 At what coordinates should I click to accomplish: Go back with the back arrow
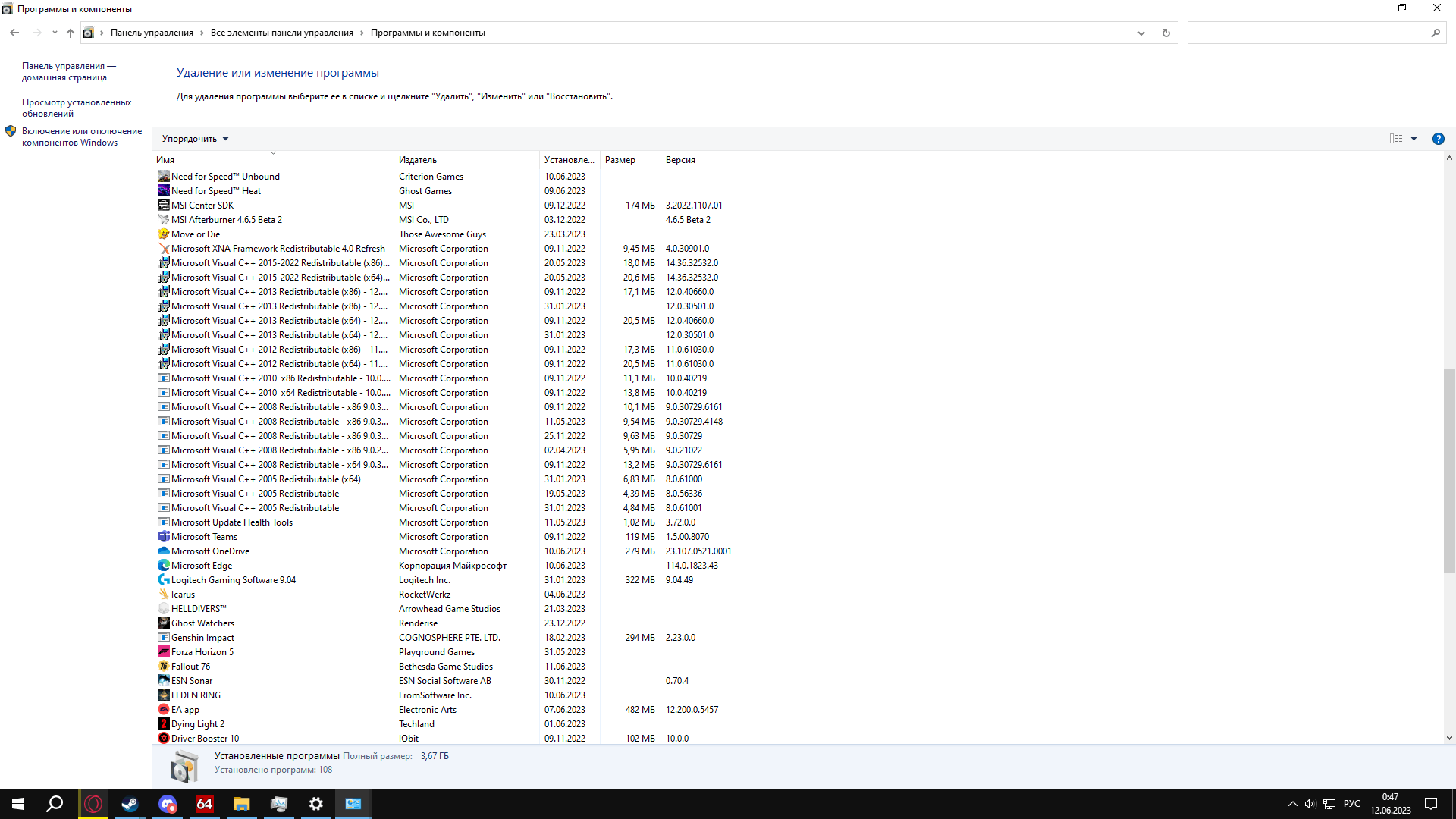(14, 33)
